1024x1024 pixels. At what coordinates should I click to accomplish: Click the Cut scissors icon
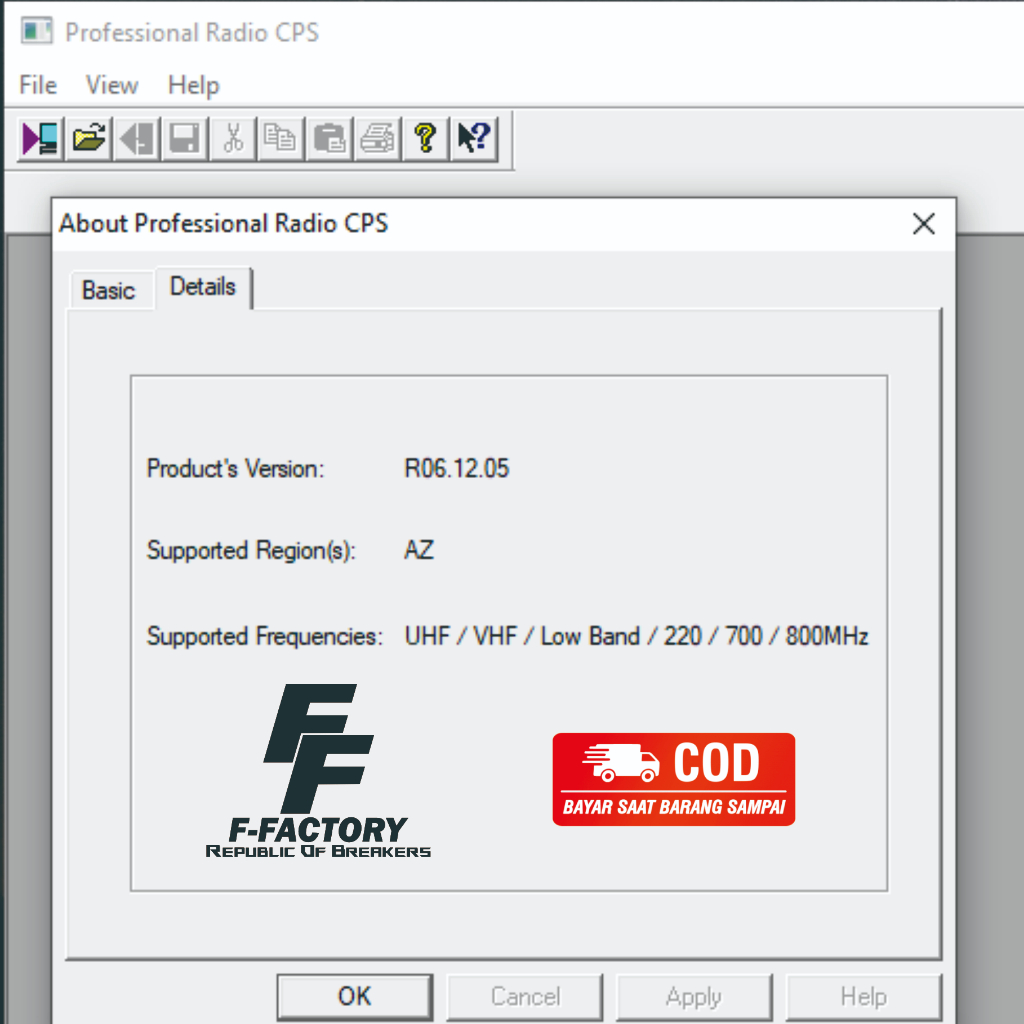click(233, 138)
